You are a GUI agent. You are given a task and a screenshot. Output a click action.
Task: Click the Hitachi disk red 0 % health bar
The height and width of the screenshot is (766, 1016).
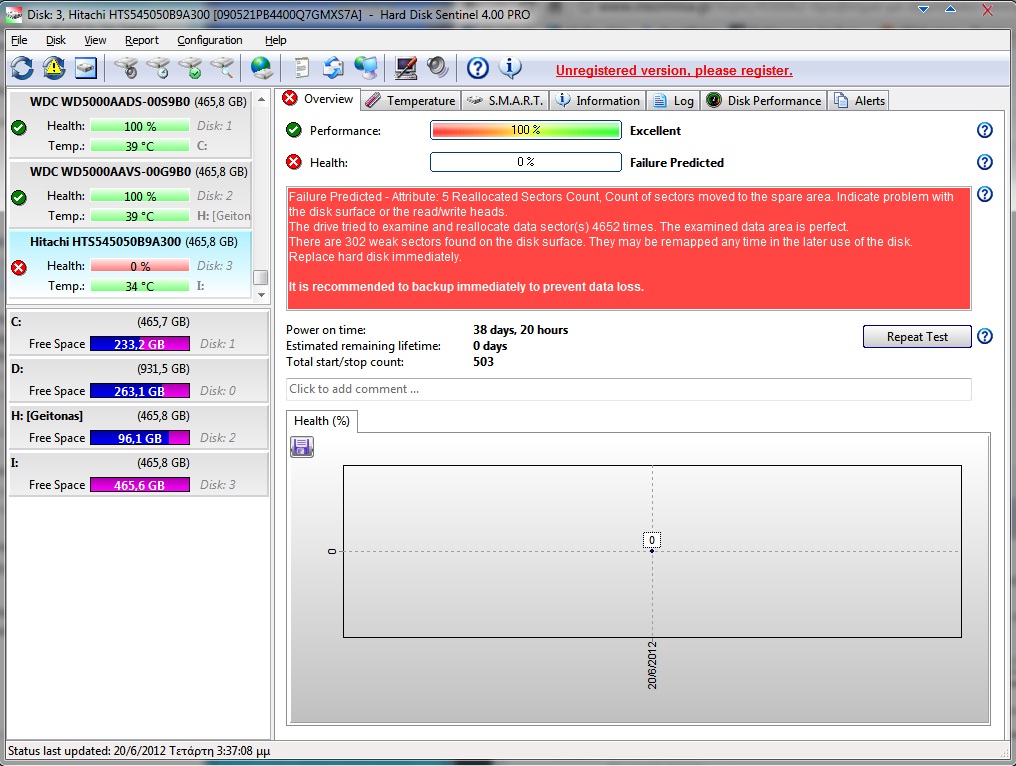pos(140,266)
